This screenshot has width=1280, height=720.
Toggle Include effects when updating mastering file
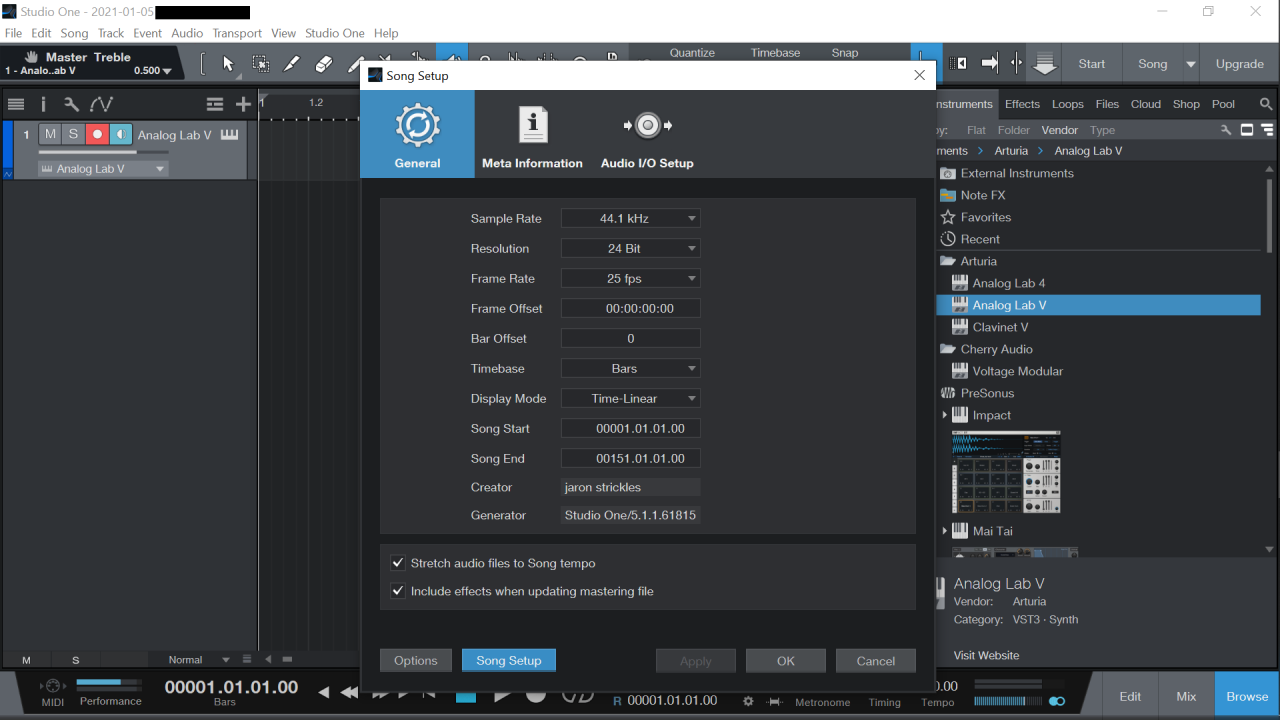click(x=398, y=591)
